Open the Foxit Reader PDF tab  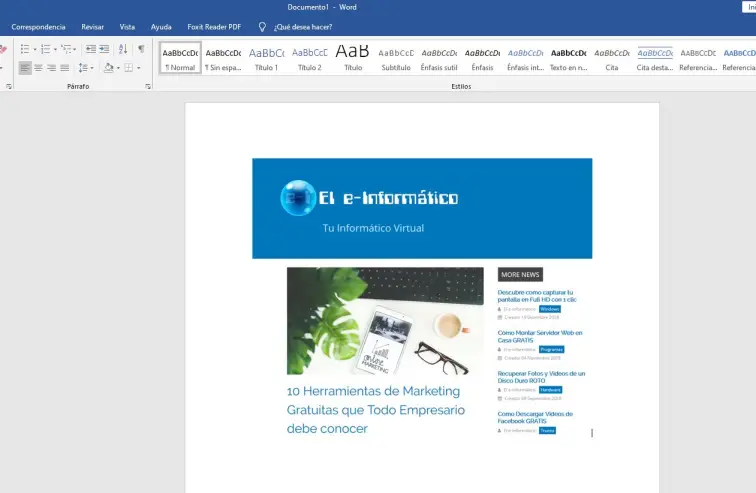[x=214, y=27]
